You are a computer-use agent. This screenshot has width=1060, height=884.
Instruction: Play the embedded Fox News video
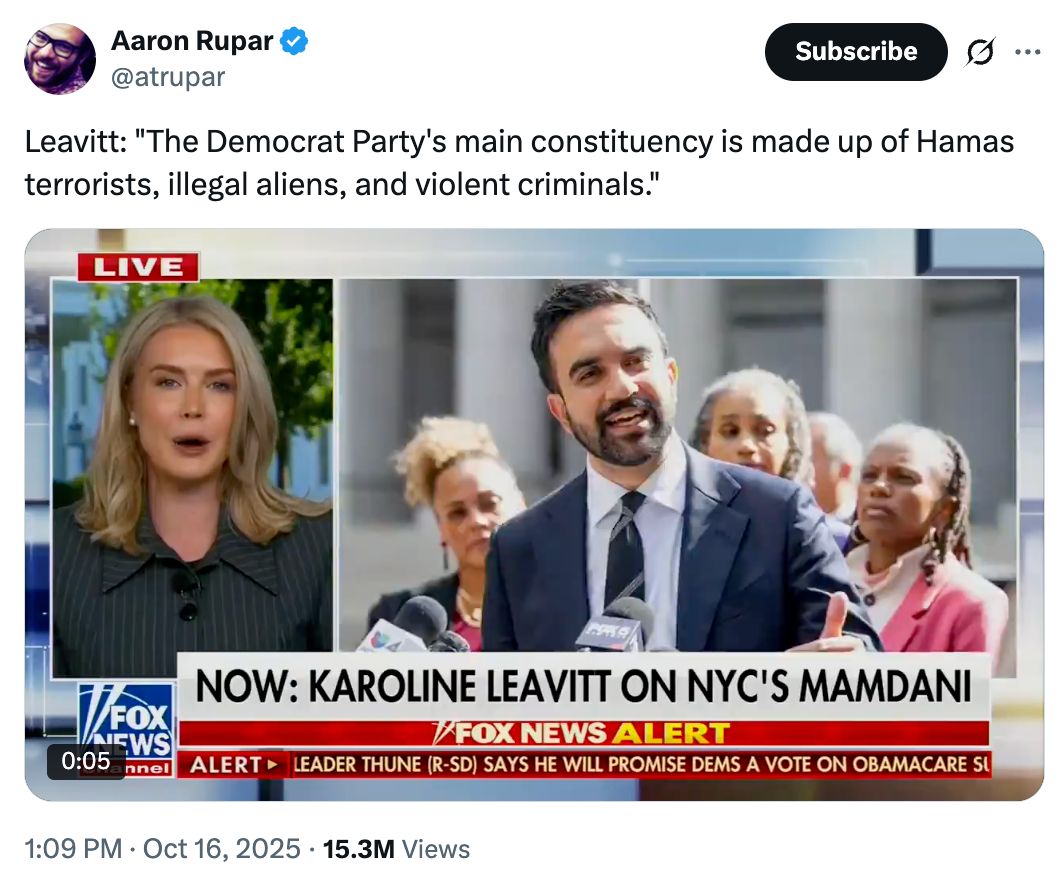click(x=534, y=514)
